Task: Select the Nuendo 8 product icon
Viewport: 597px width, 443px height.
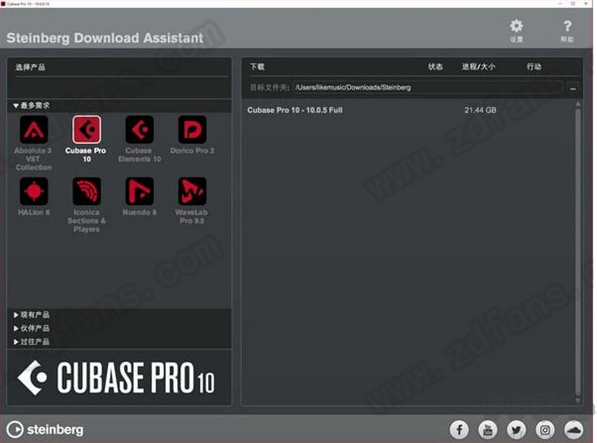Action: [139, 191]
